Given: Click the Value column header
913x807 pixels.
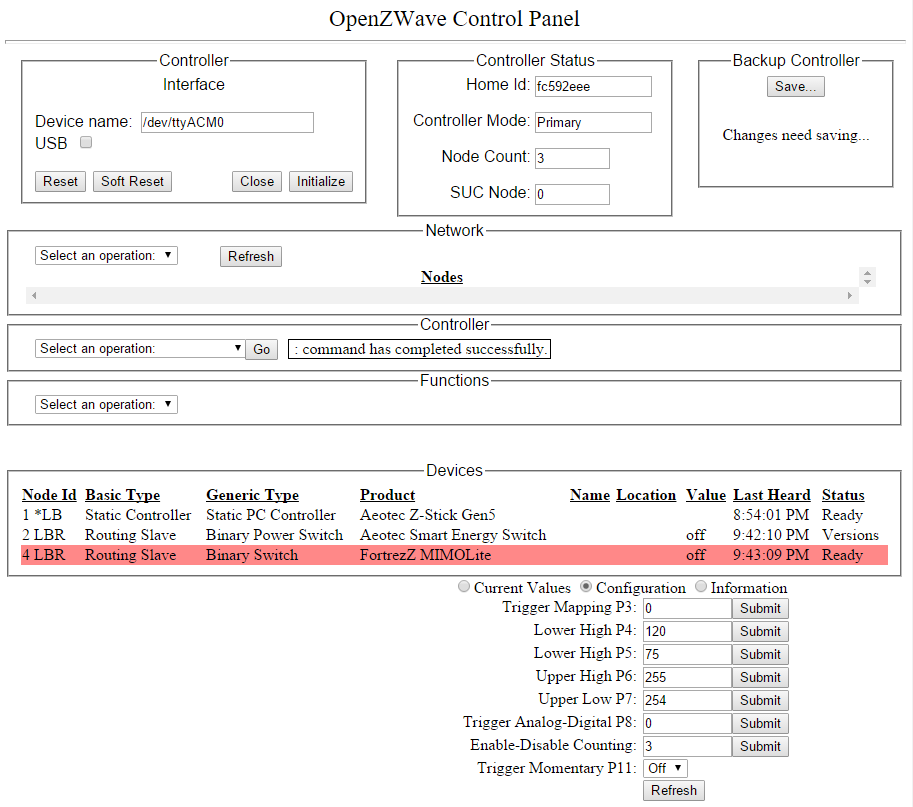Looking at the screenshot, I should click(x=706, y=495).
